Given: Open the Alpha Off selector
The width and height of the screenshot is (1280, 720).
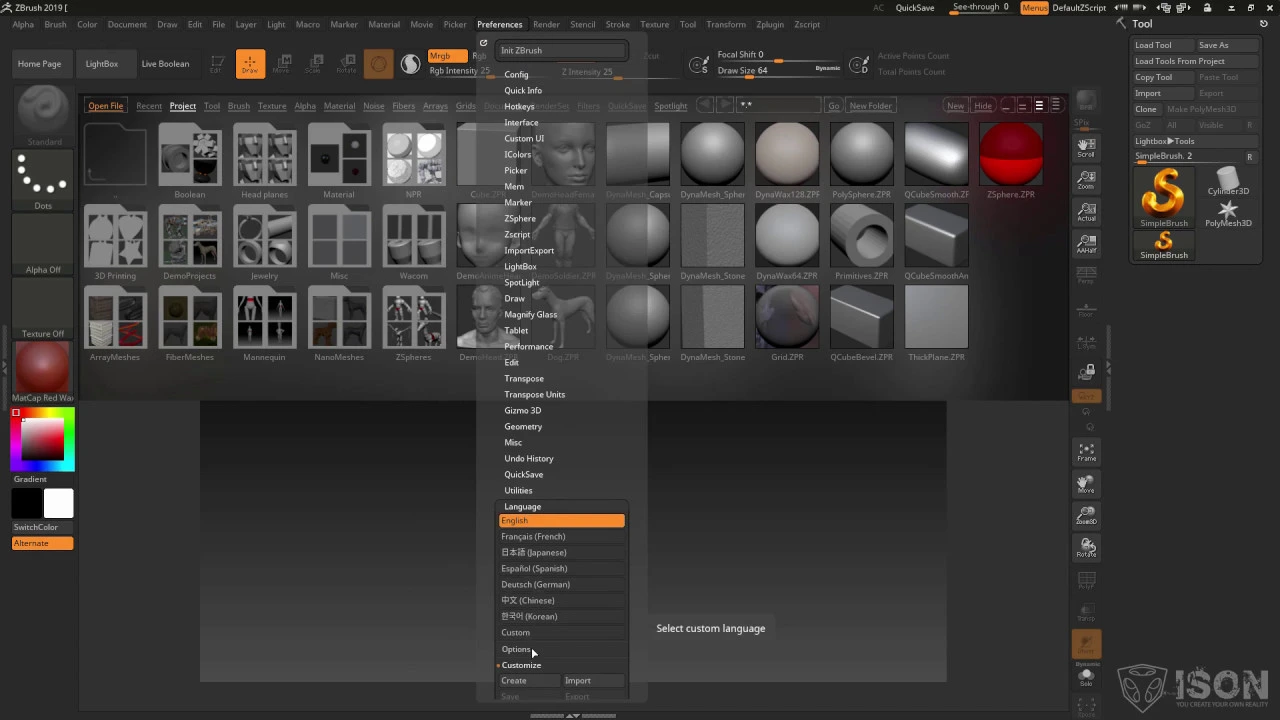Looking at the screenshot, I should pos(43,244).
